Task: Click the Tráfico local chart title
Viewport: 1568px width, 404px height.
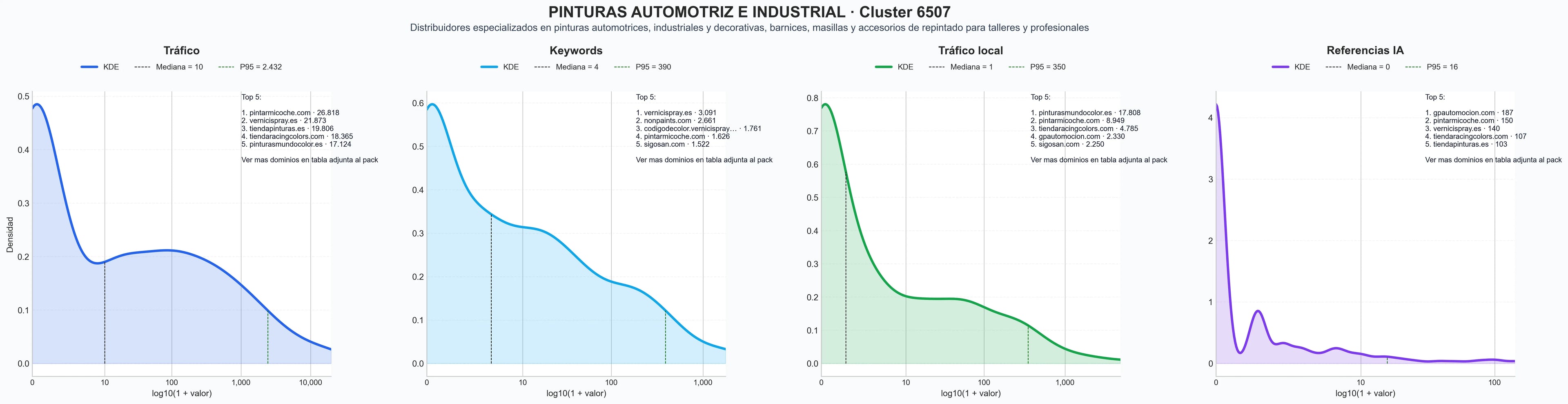Action: [970, 51]
